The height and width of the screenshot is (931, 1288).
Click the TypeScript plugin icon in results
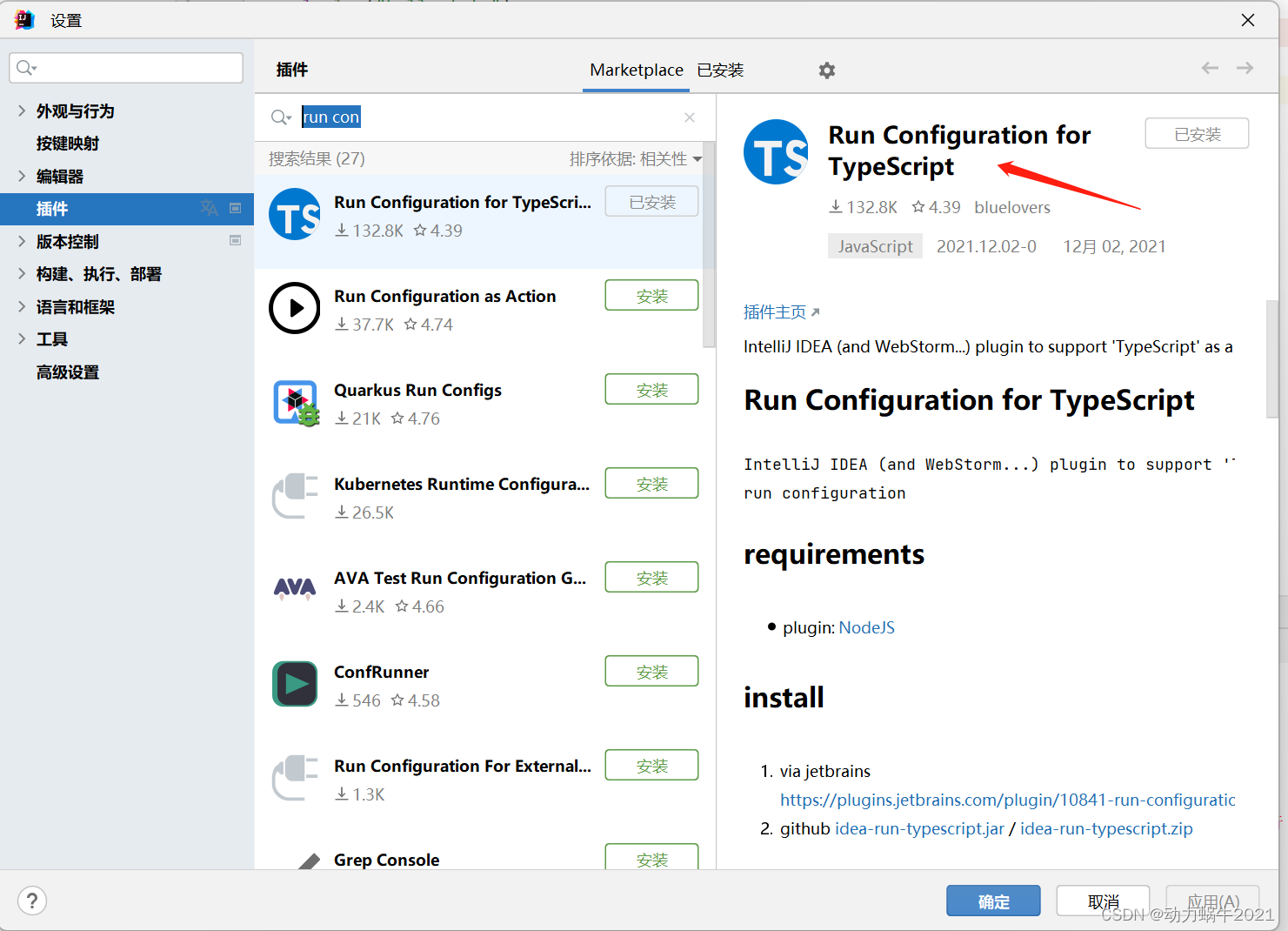click(x=295, y=215)
